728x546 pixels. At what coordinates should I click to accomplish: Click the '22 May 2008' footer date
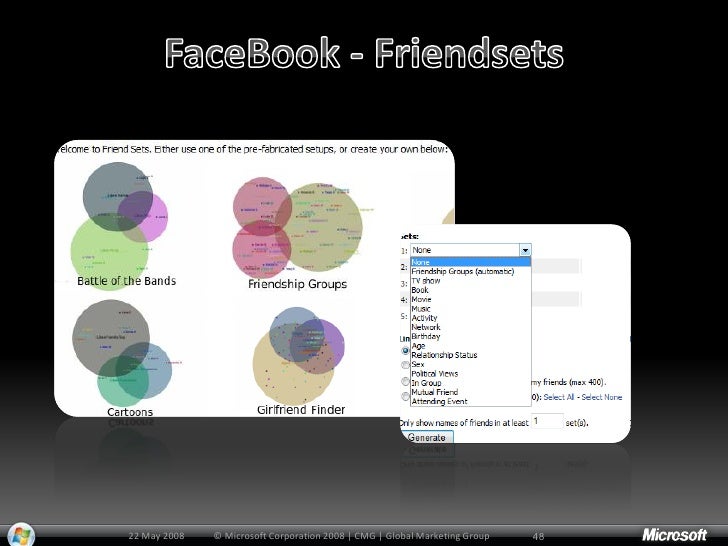(x=156, y=536)
